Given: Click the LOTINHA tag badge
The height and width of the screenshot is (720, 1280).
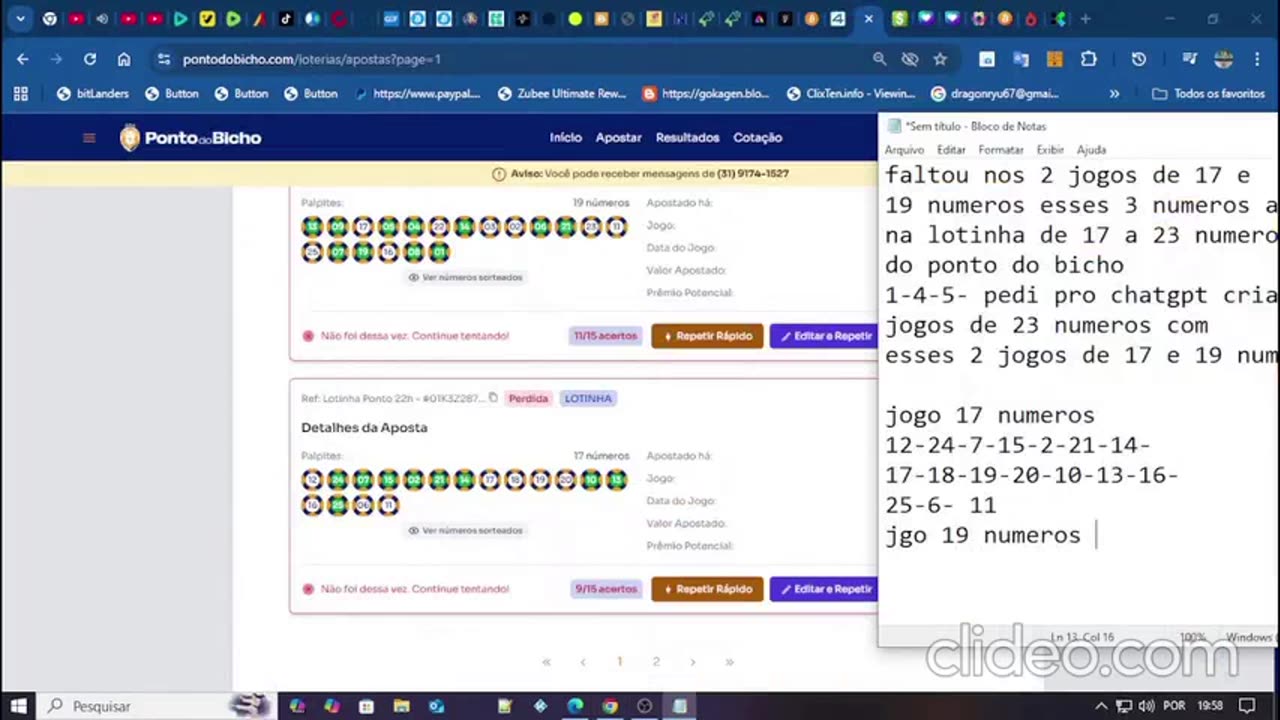Looking at the screenshot, I should click(x=587, y=398).
